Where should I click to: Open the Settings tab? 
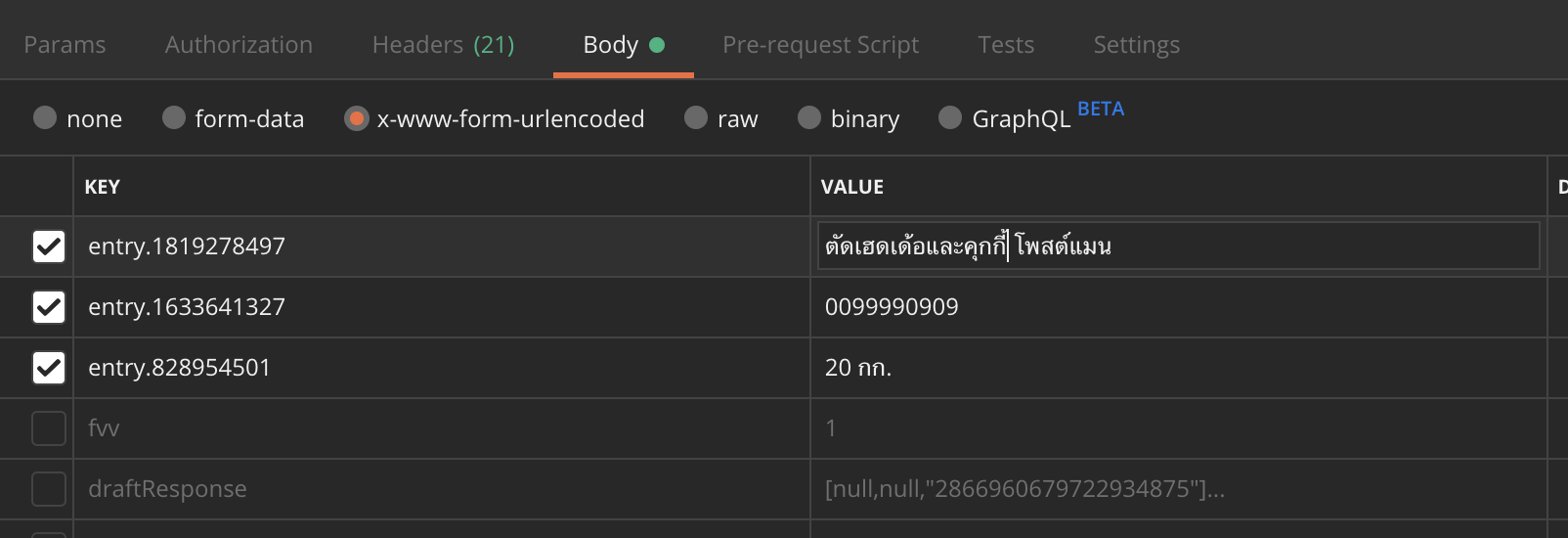[1136, 45]
